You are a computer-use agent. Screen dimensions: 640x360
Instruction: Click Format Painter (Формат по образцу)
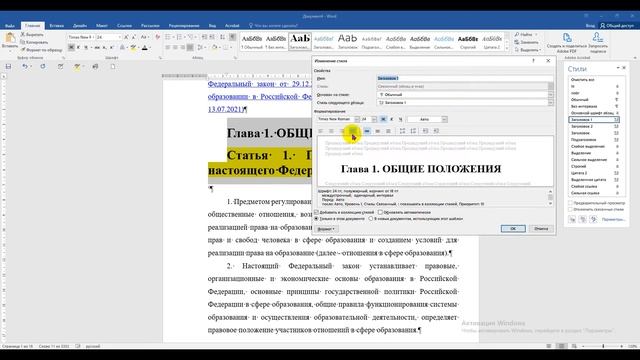(x=42, y=50)
